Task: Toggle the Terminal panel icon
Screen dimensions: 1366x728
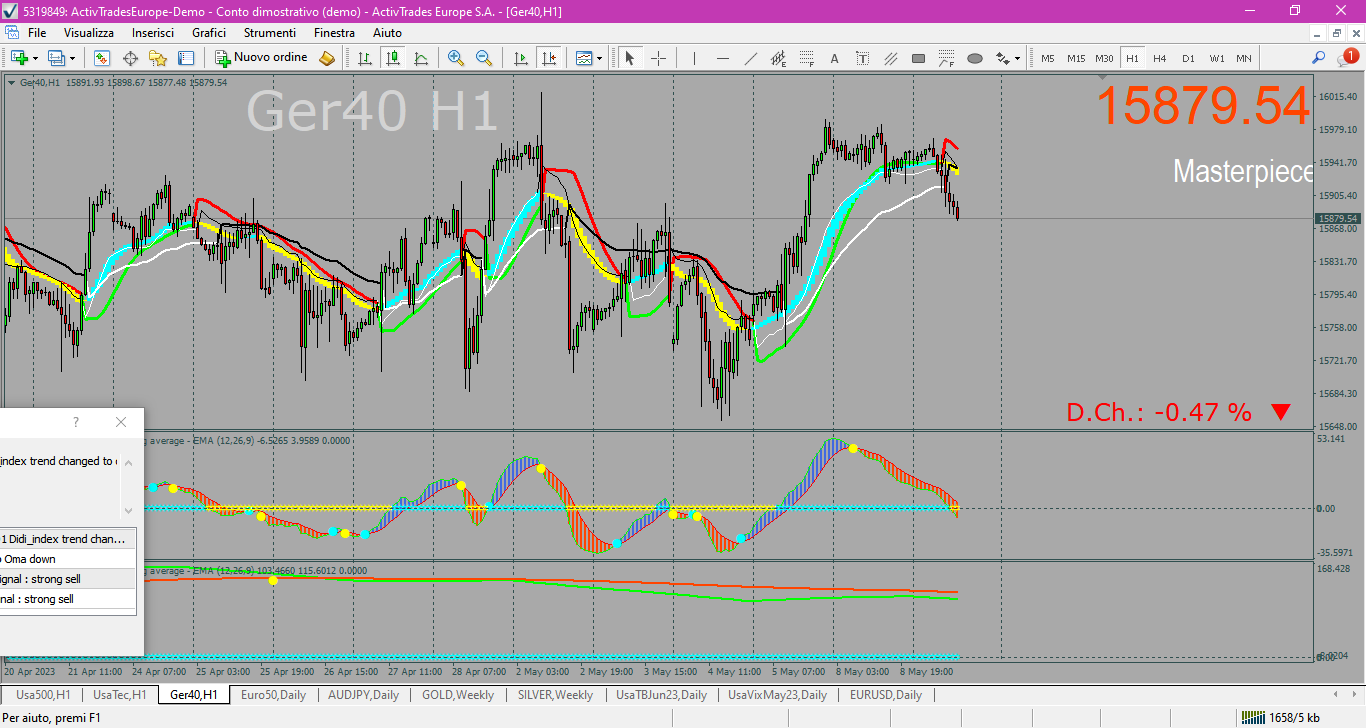Action: 186,58
